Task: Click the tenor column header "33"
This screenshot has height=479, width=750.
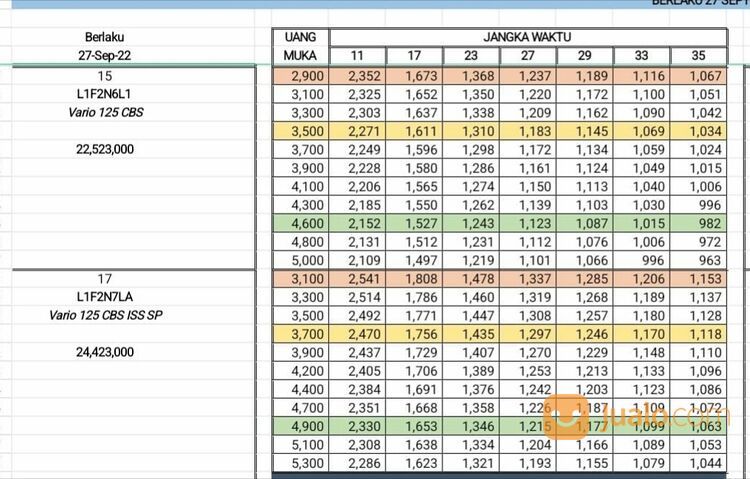Action: (642, 56)
